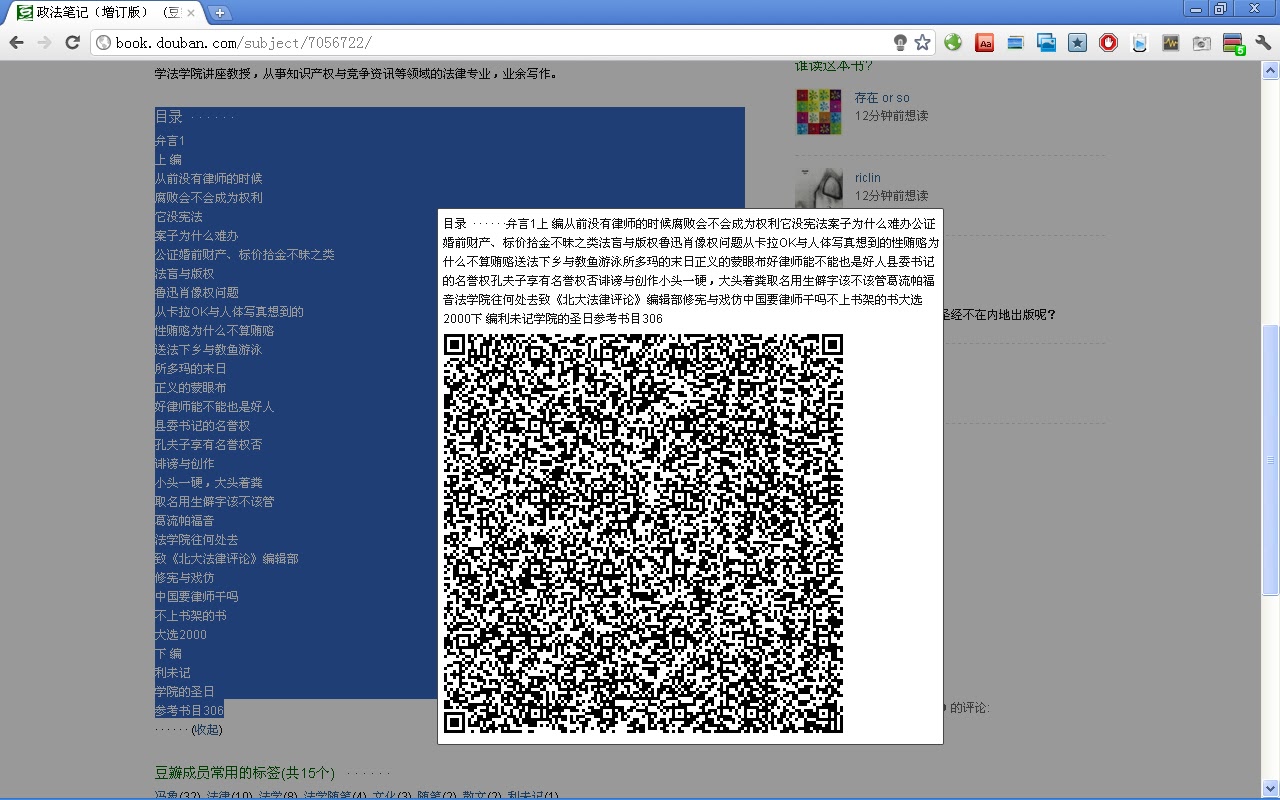Open the green globe extension

click(953, 42)
